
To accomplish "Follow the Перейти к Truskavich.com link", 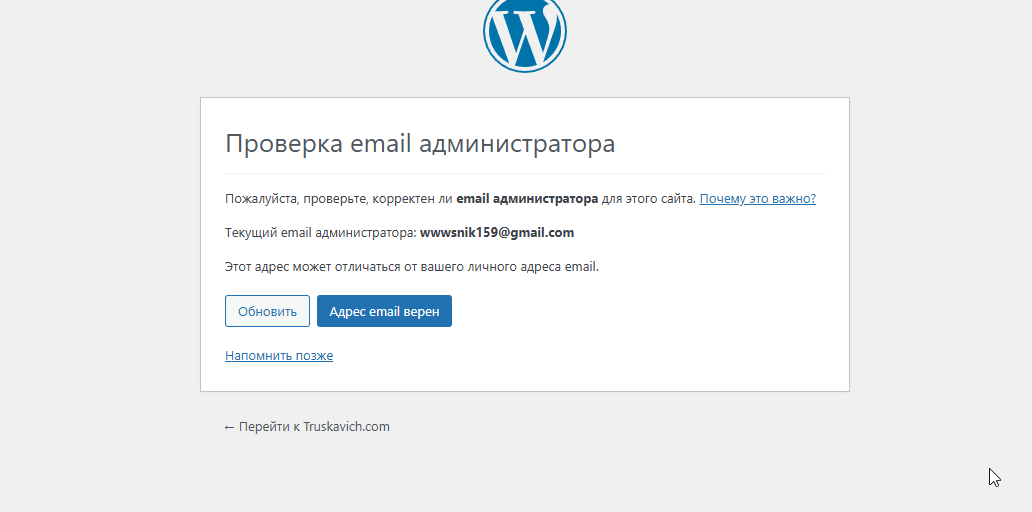I will (x=307, y=426).
